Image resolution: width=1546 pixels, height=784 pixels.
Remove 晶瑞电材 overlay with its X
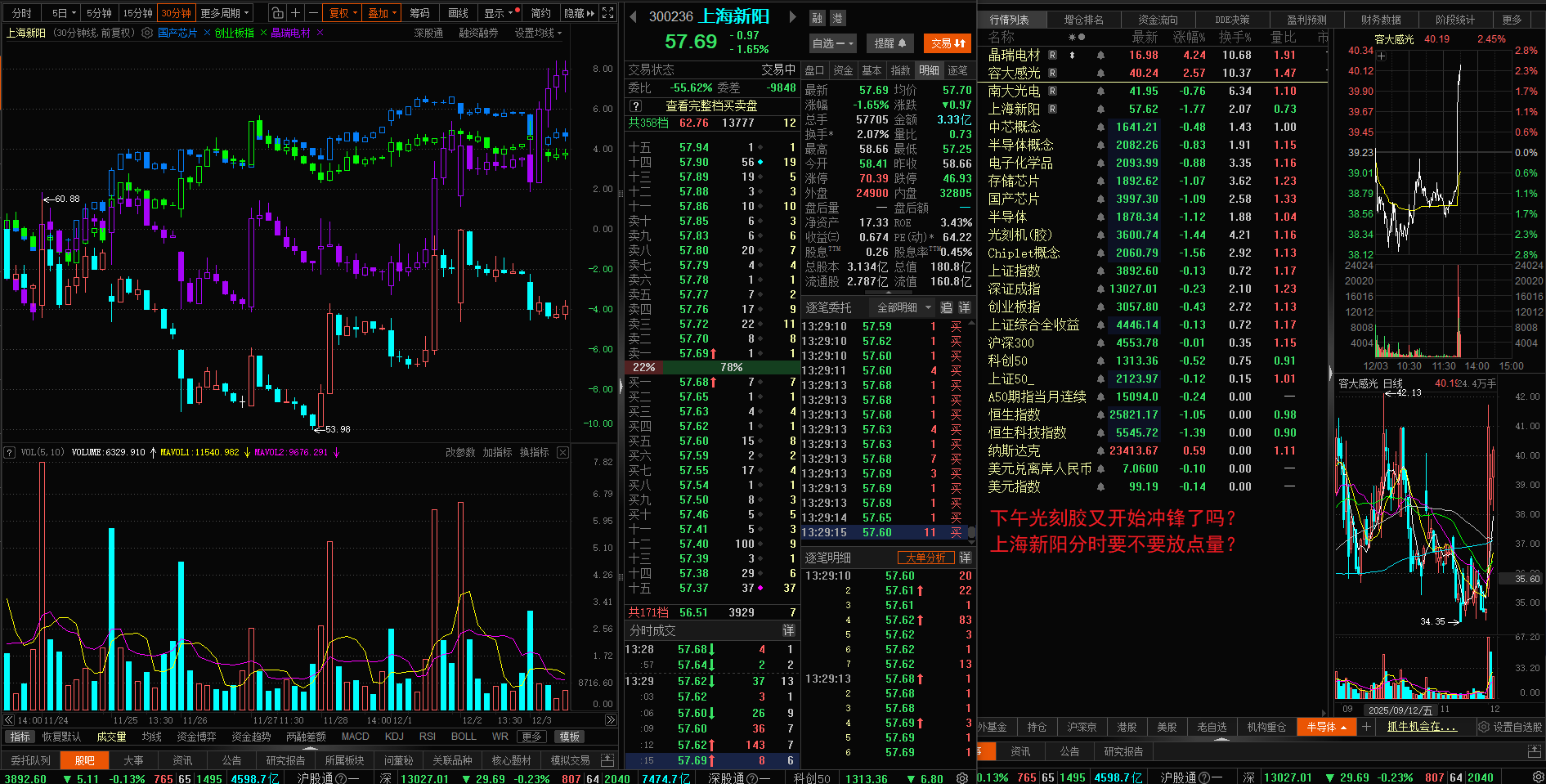320,33
